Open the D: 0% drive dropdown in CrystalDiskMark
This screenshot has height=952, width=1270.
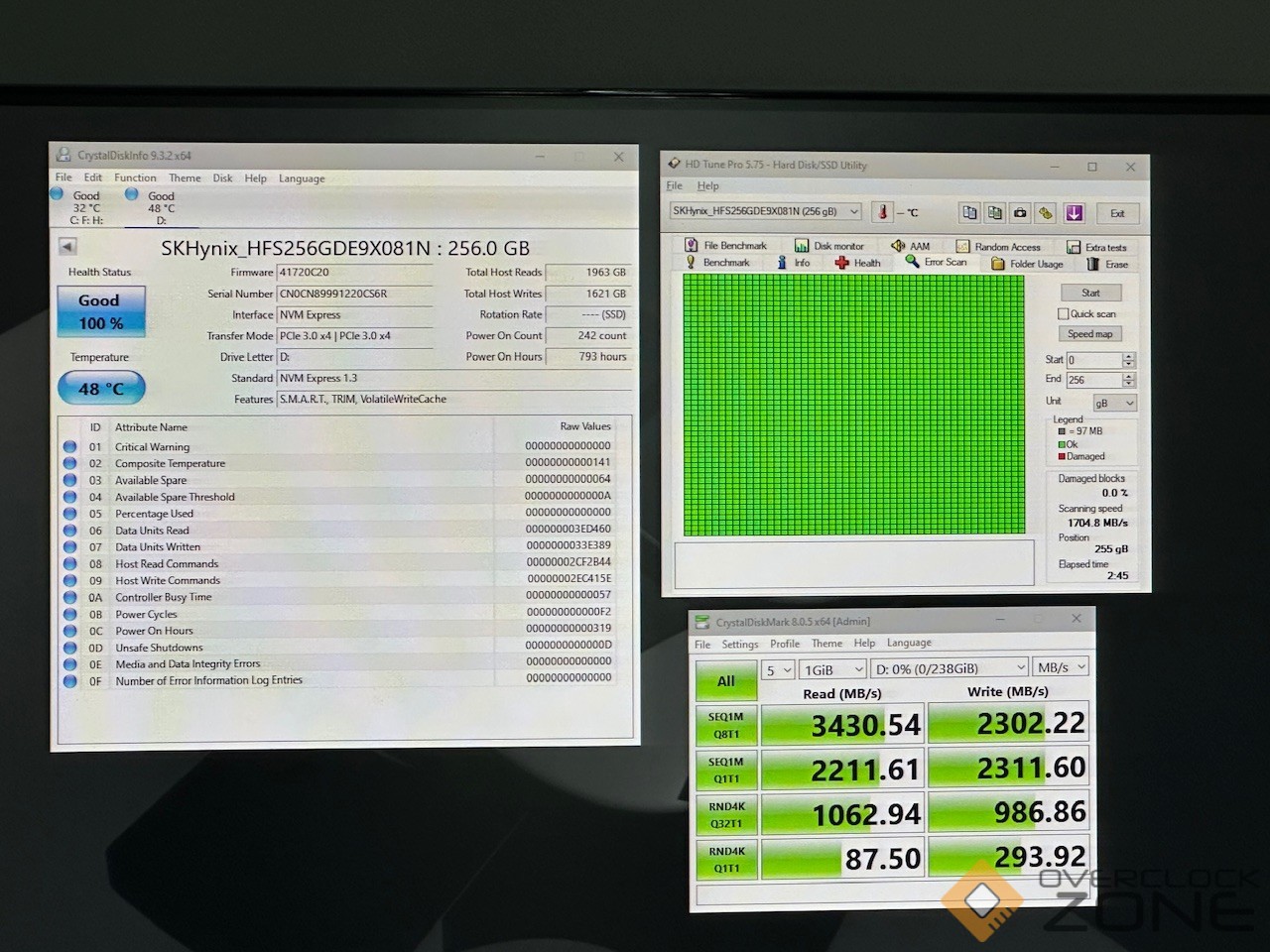[951, 668]
